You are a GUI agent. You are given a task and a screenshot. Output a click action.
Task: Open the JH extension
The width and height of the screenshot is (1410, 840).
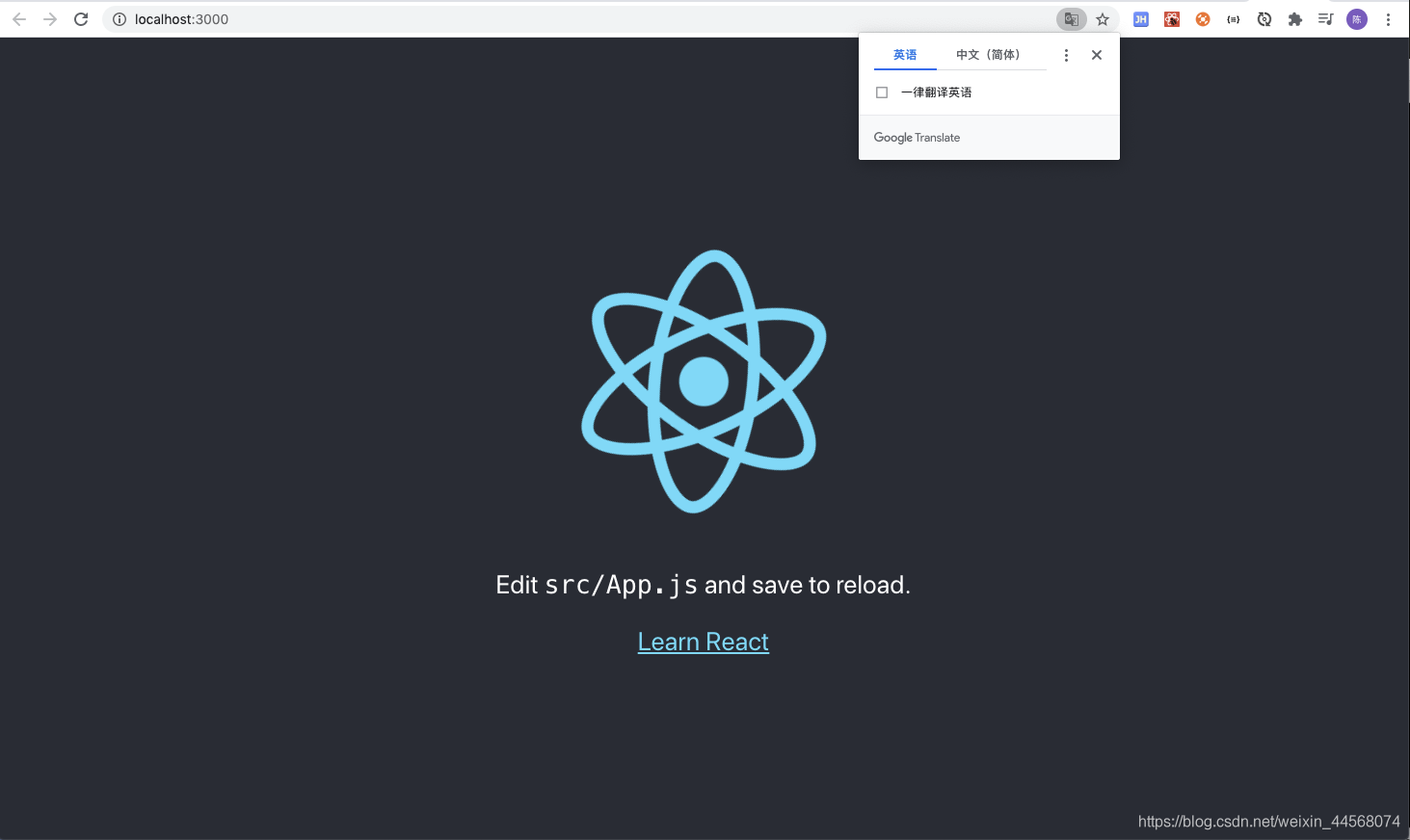[x=1141, y=19]
